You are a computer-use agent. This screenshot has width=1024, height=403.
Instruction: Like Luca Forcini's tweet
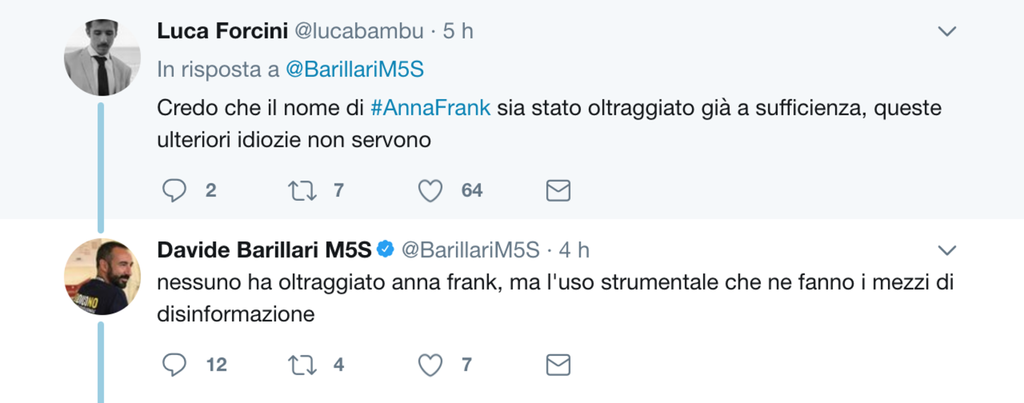tap(430, 190)
